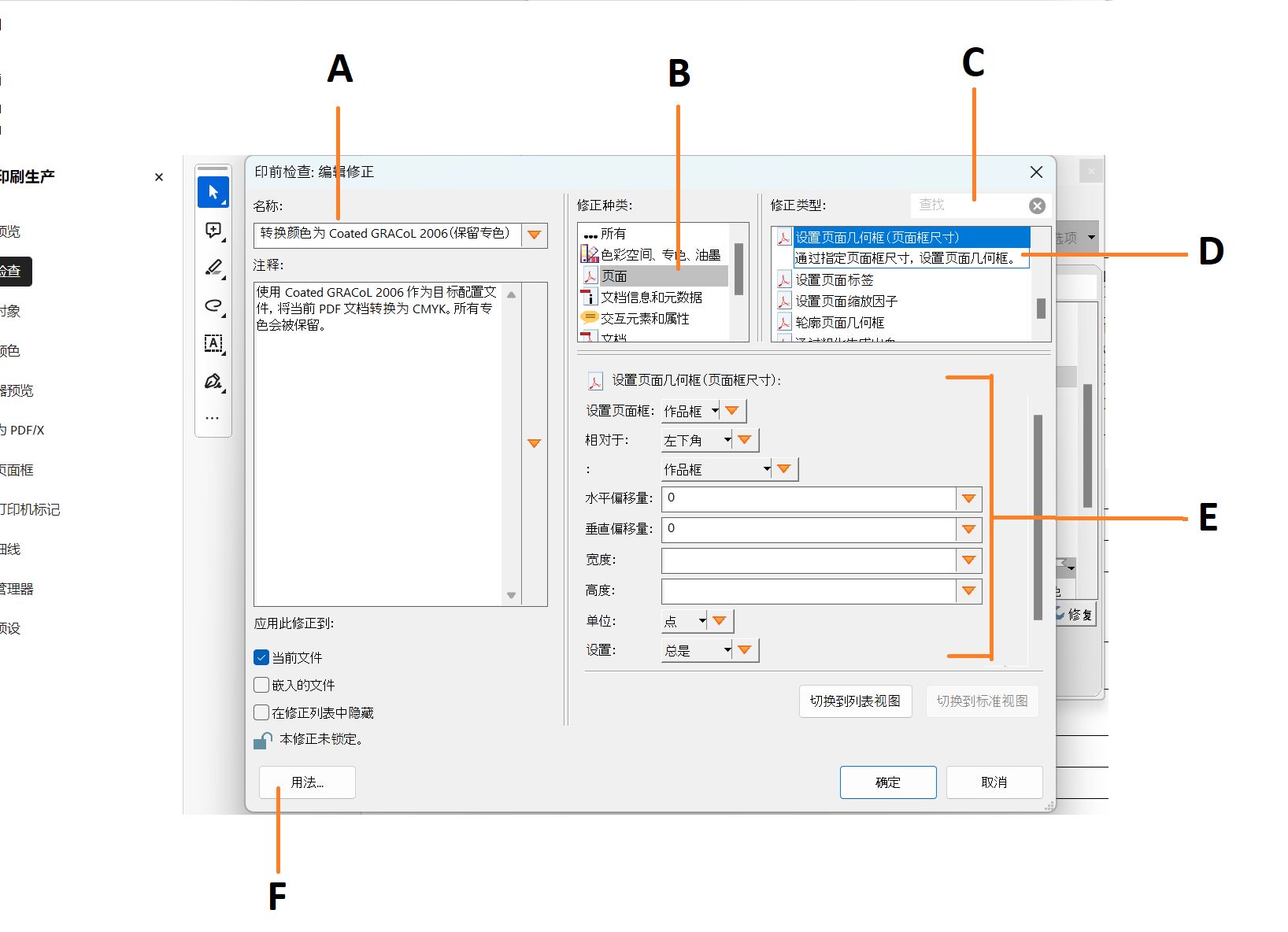The image size is (1288, 932).
Task: Close the 印刷生产 side panel
Action: click(159, 177)
